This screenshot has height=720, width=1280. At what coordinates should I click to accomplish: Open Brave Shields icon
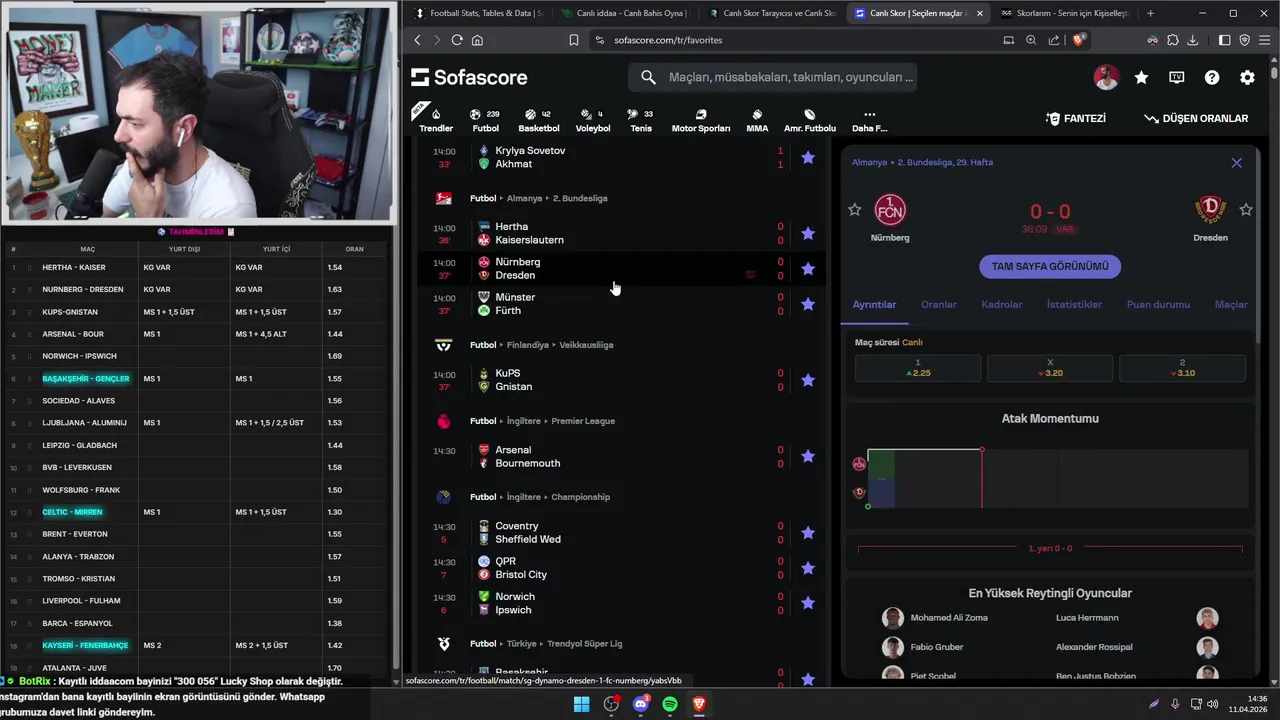(x=1079, y=40)
